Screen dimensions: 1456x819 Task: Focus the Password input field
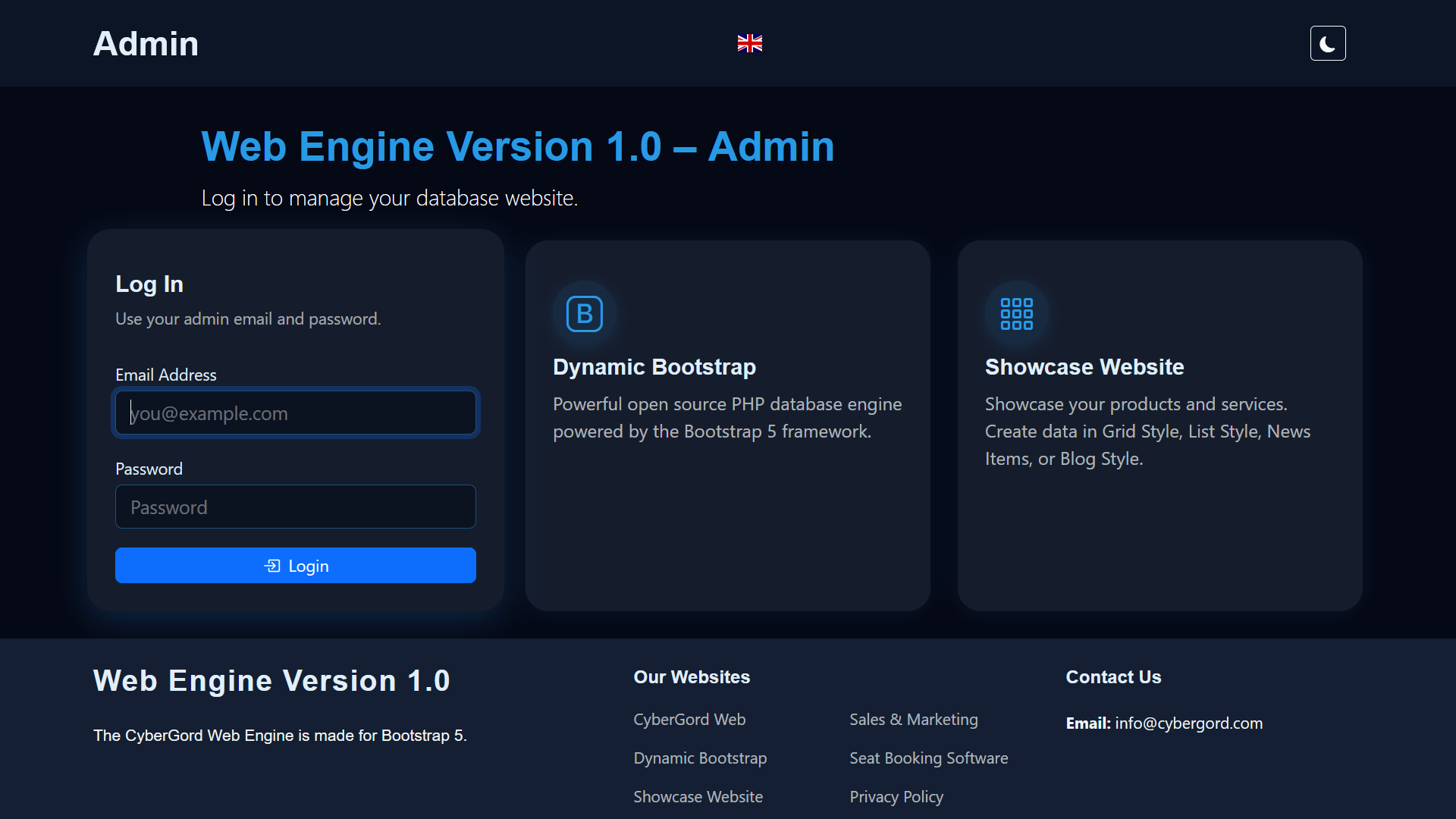[x=296, y=507]
